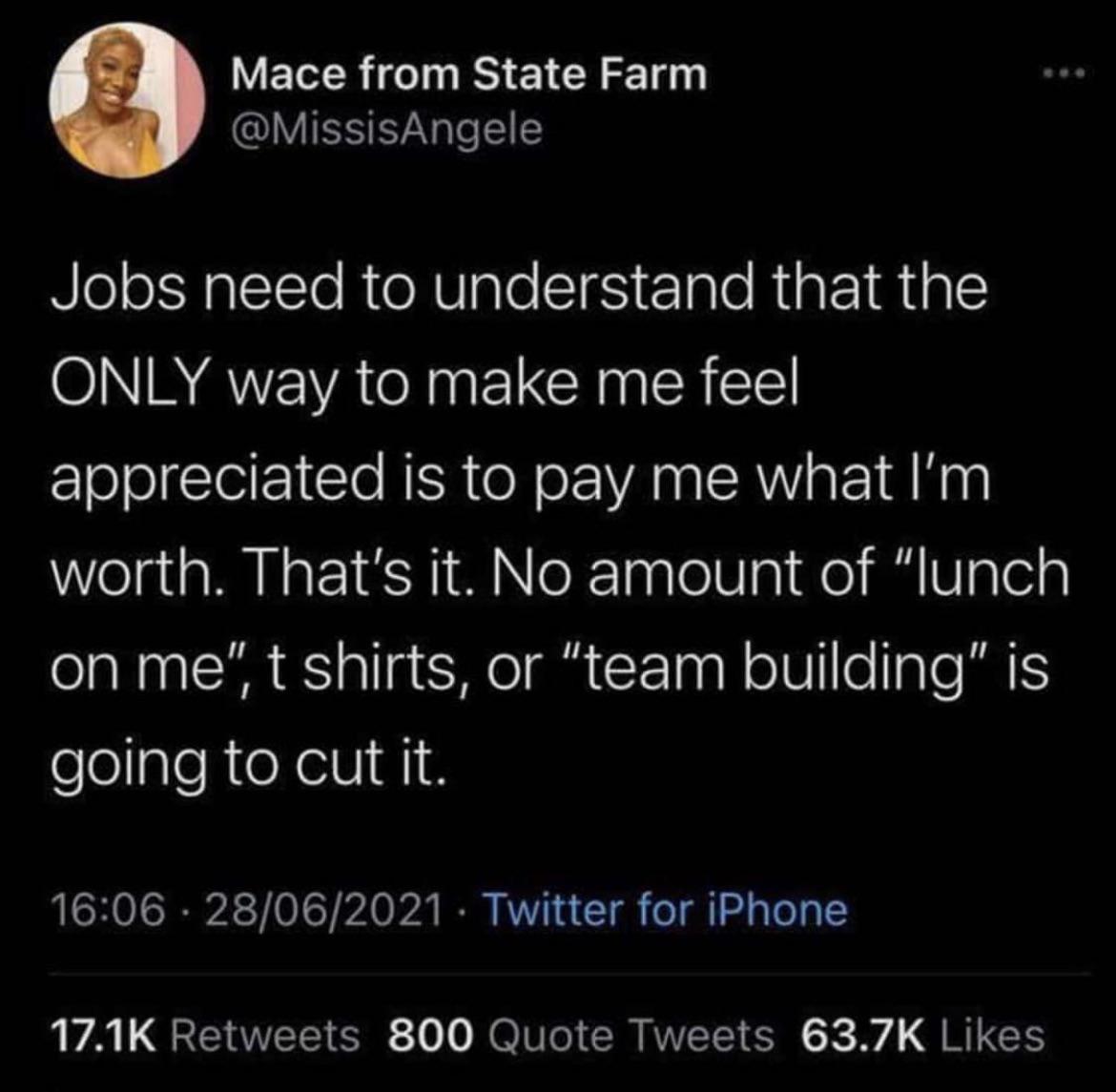Open the Likes label list
This screenshot has height=1092, width=1116.
point(993,1035)
